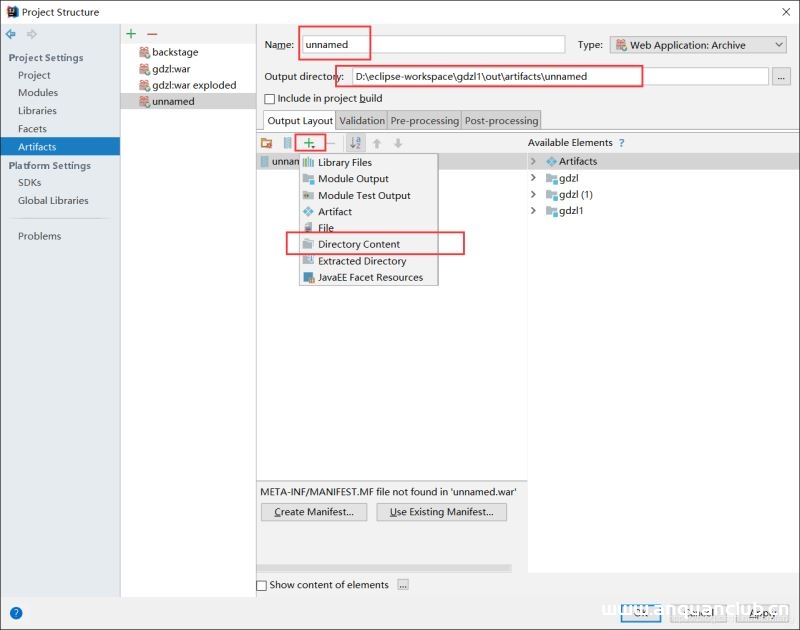Toggle Show content of elements checkbox
The height and width of the screenshot is (630, 800).
tap(262, 585)
